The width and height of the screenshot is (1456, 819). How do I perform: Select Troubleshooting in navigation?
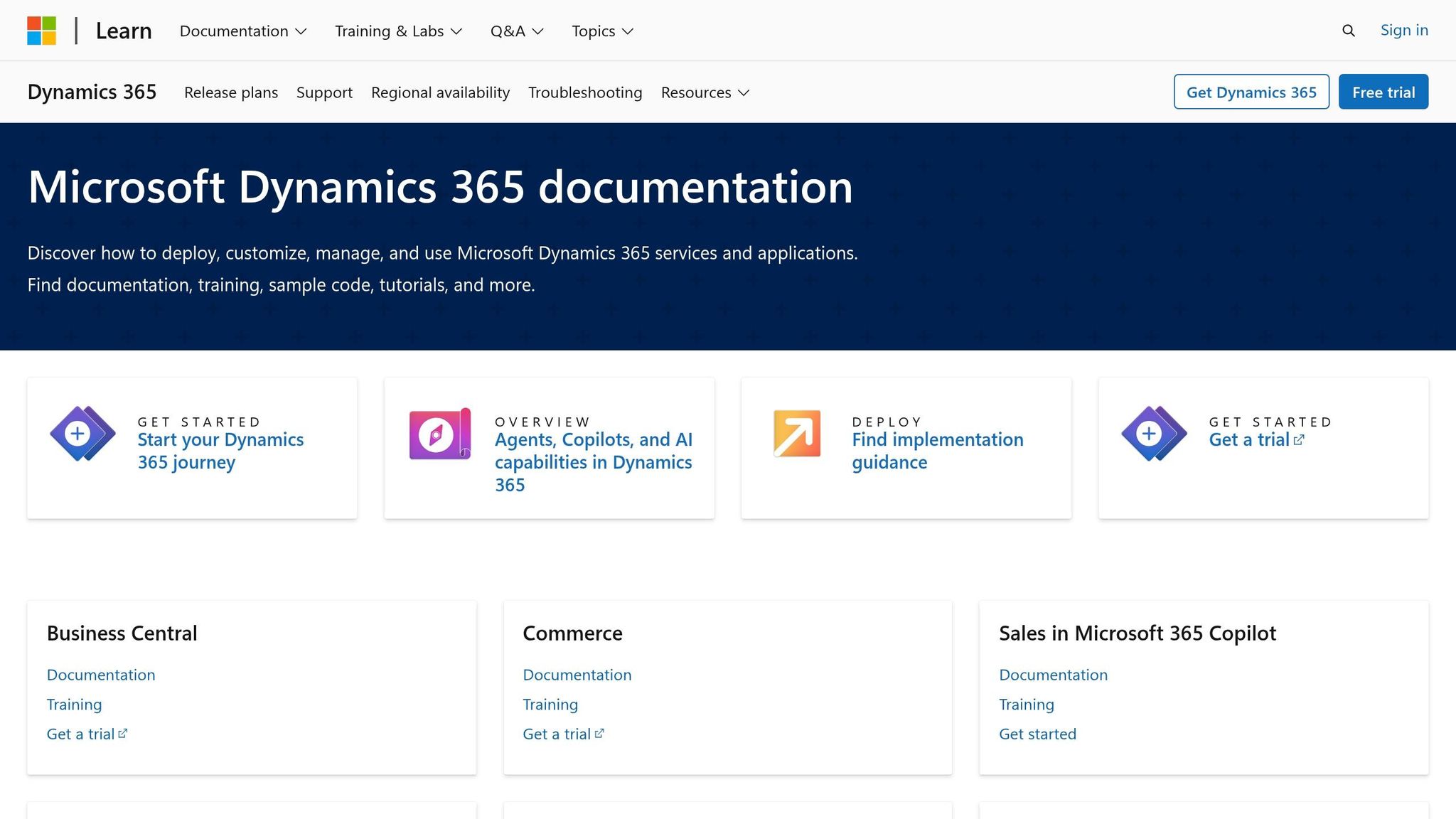[x=585, y=92]
